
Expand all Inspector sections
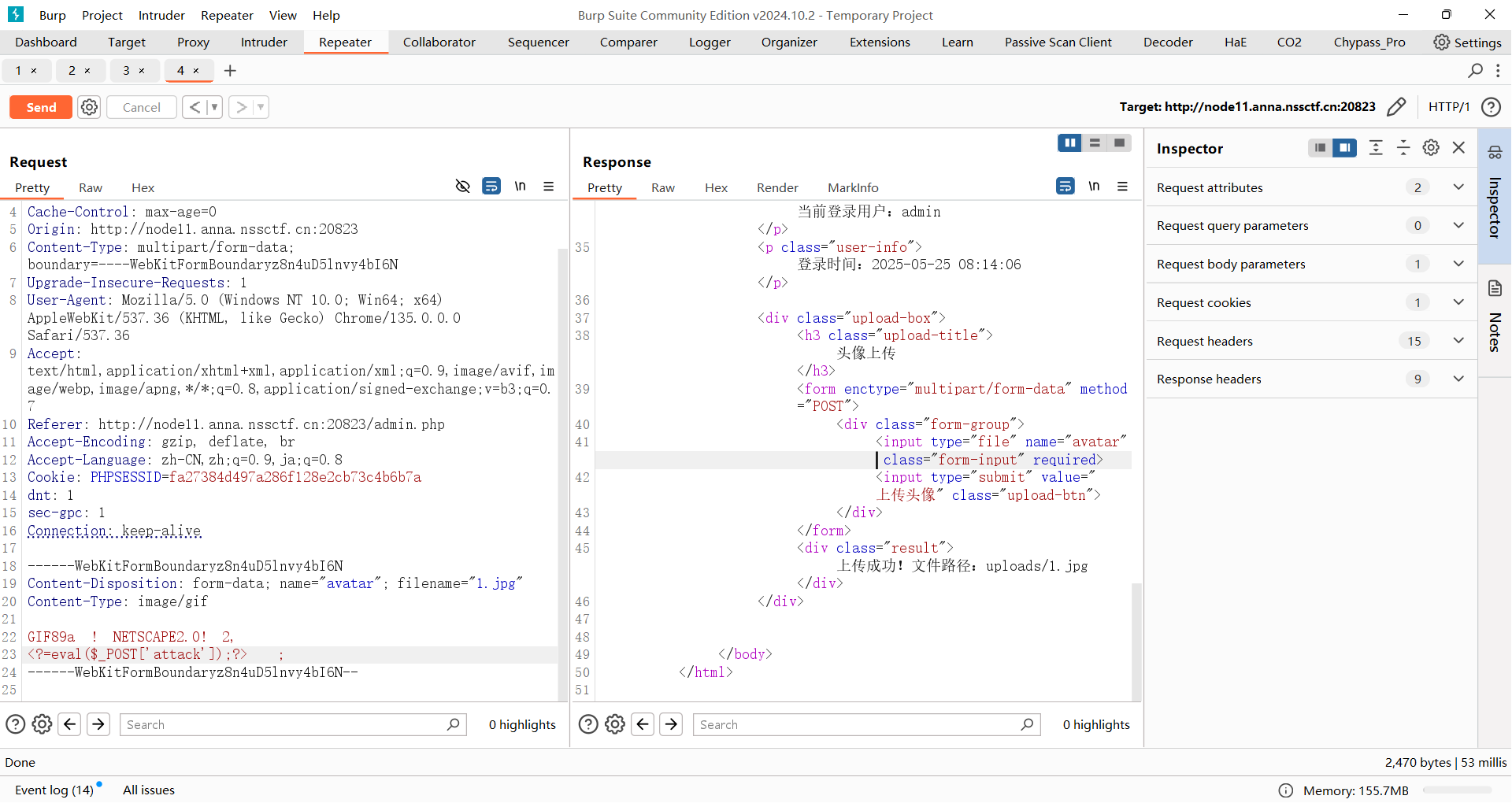pyautogui.click(x=1376, y=148)
